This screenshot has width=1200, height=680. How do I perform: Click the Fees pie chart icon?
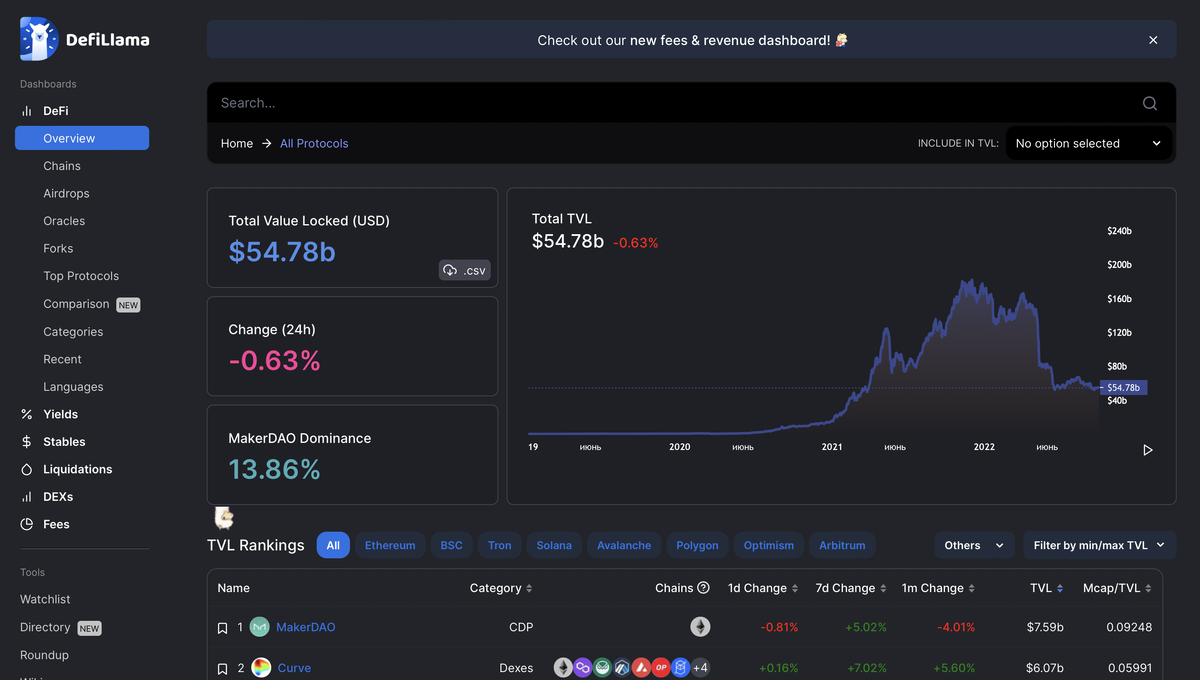[27, 524]
